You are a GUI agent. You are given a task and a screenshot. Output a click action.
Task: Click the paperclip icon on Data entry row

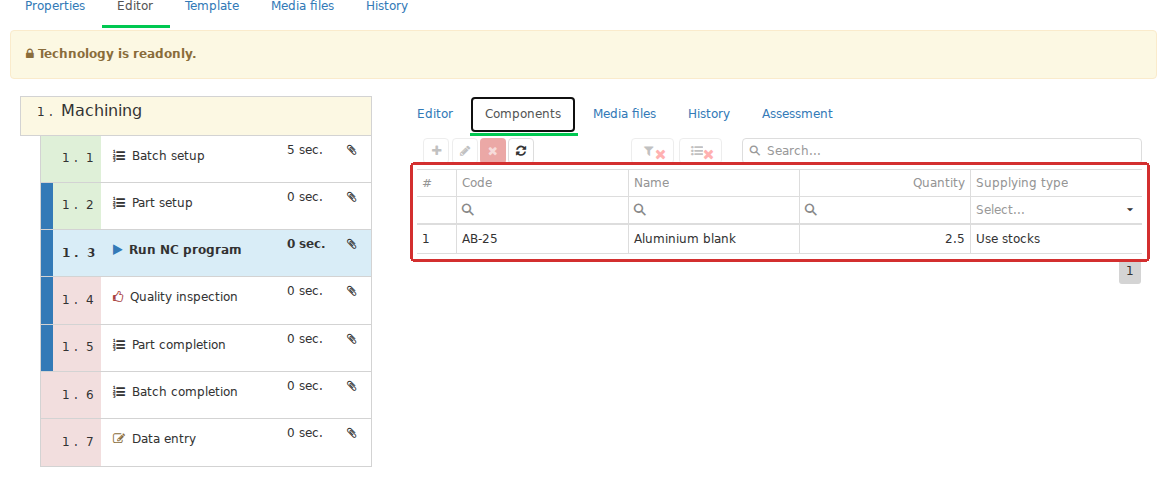pyautogui.click(x=352, y=432)
